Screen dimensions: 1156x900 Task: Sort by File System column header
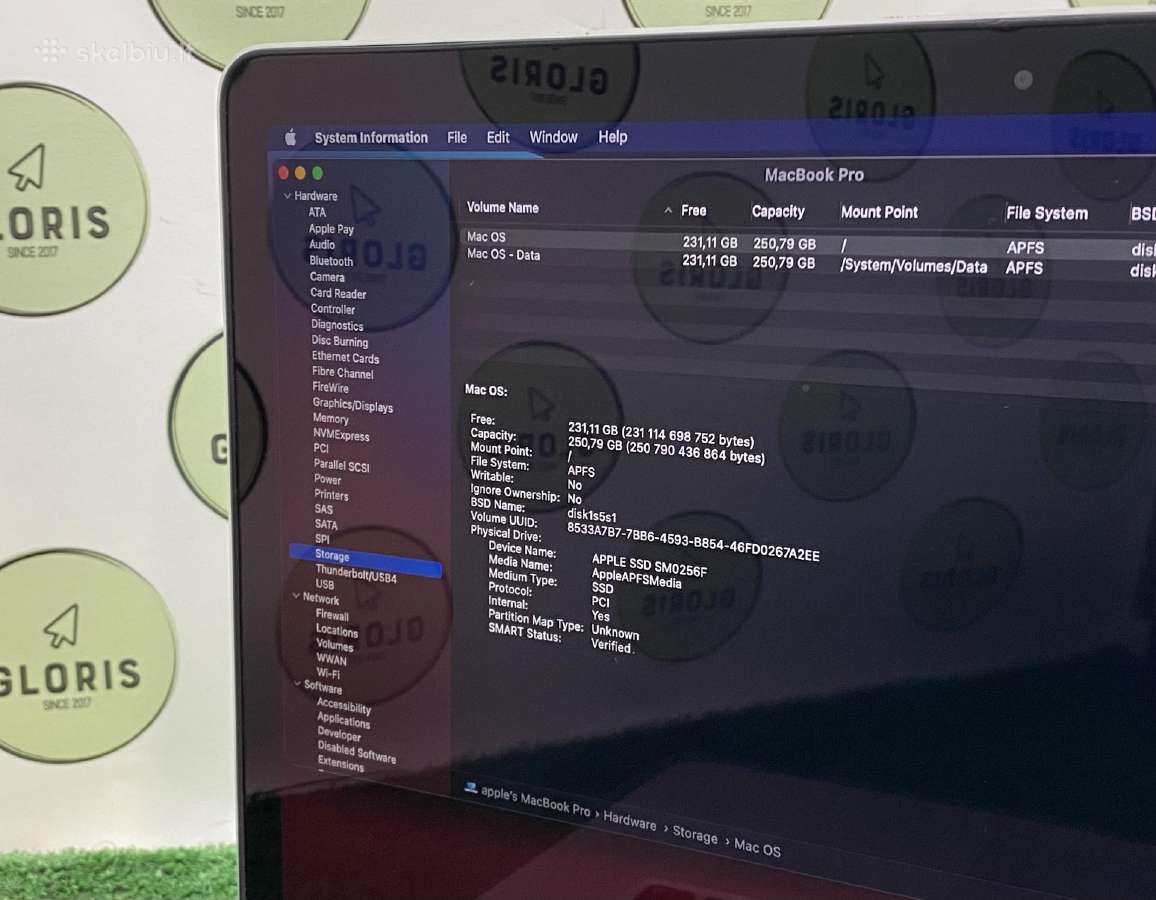tap(1047, 214)
